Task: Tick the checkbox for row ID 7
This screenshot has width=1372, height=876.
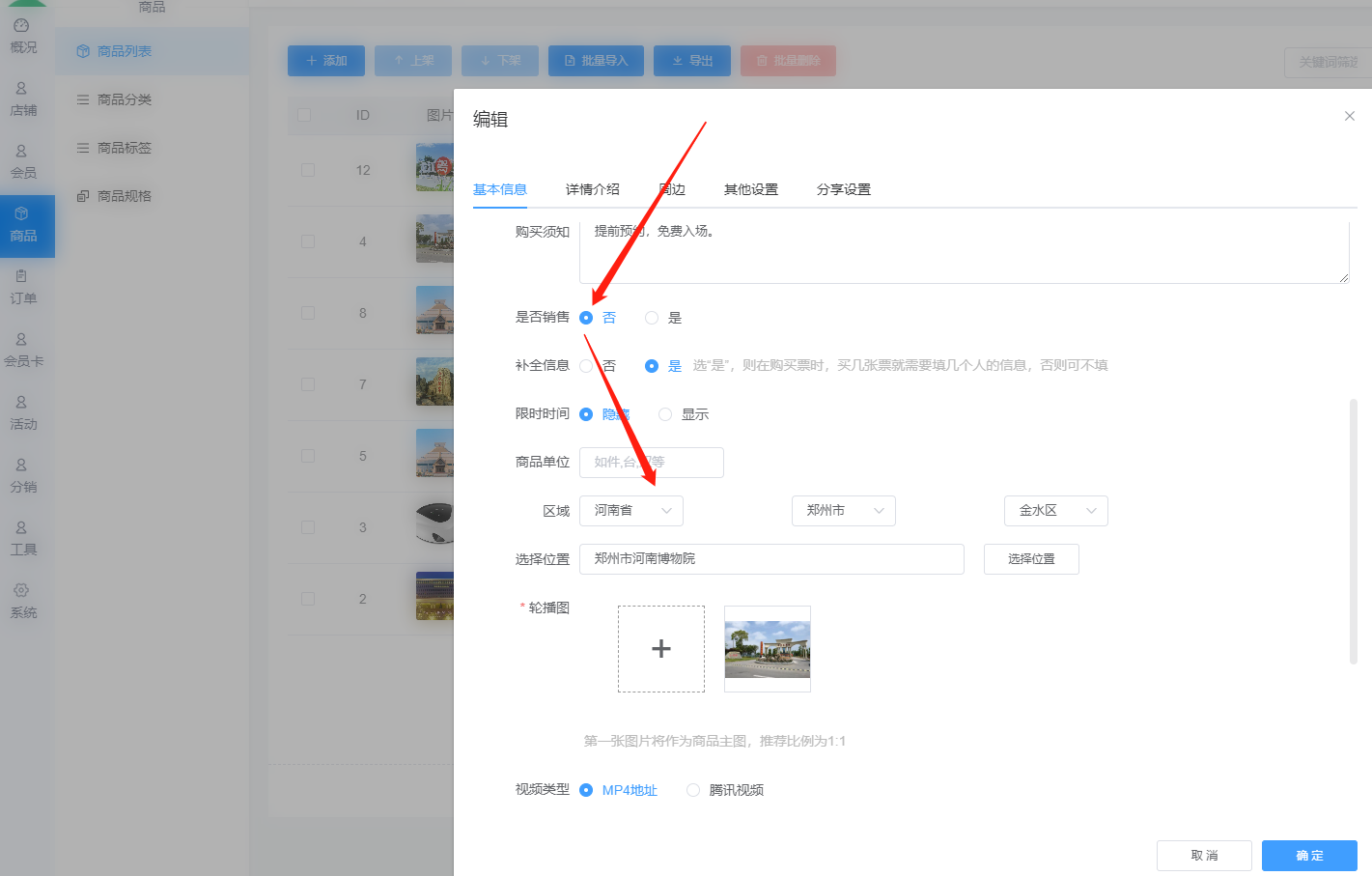Action: [308, 384]
